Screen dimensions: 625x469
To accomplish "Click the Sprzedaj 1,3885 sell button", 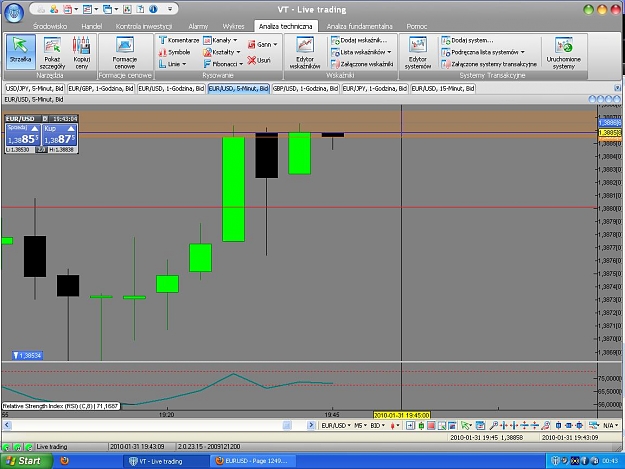I will tap(23, 135).
